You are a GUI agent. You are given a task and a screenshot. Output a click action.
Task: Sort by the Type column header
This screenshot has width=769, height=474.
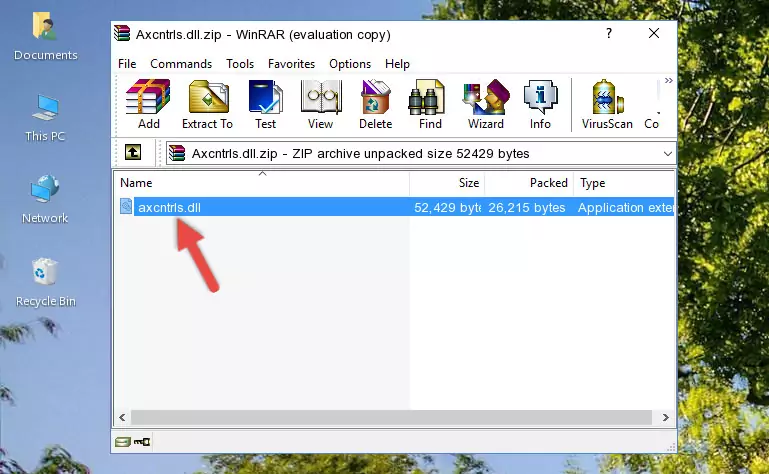point(624,183)
